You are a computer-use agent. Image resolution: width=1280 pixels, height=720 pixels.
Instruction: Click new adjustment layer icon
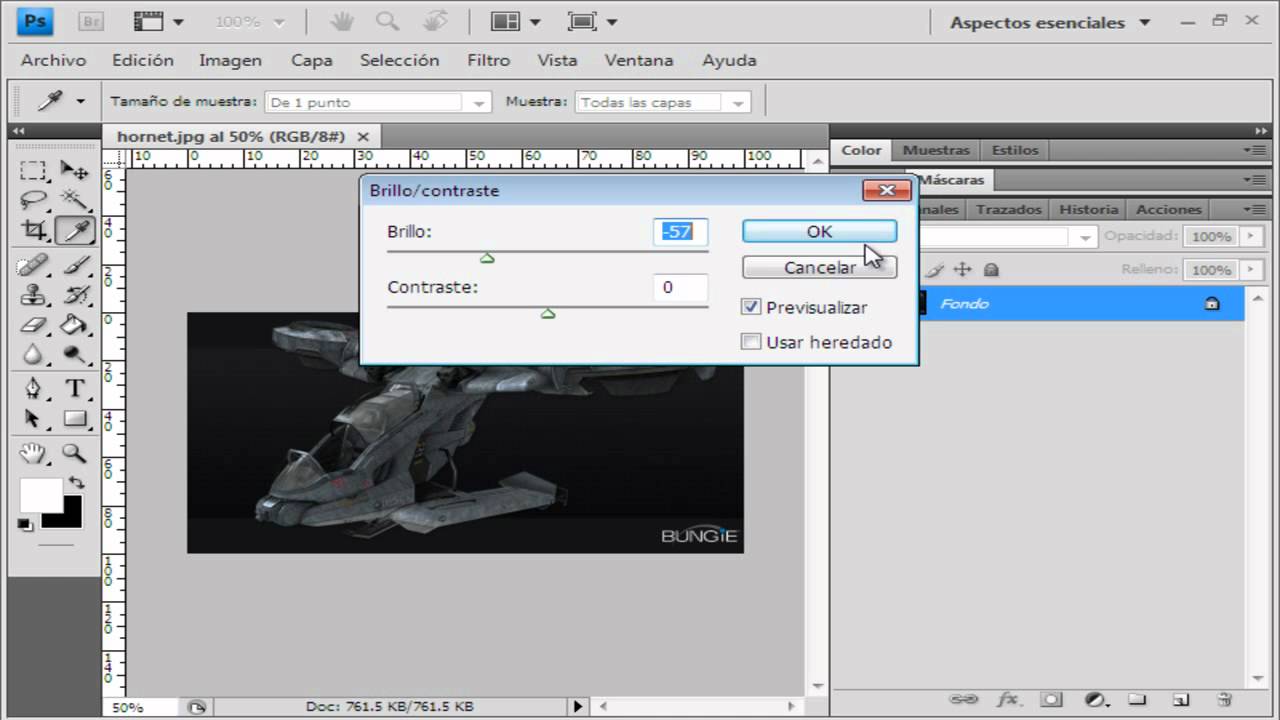1095,699
